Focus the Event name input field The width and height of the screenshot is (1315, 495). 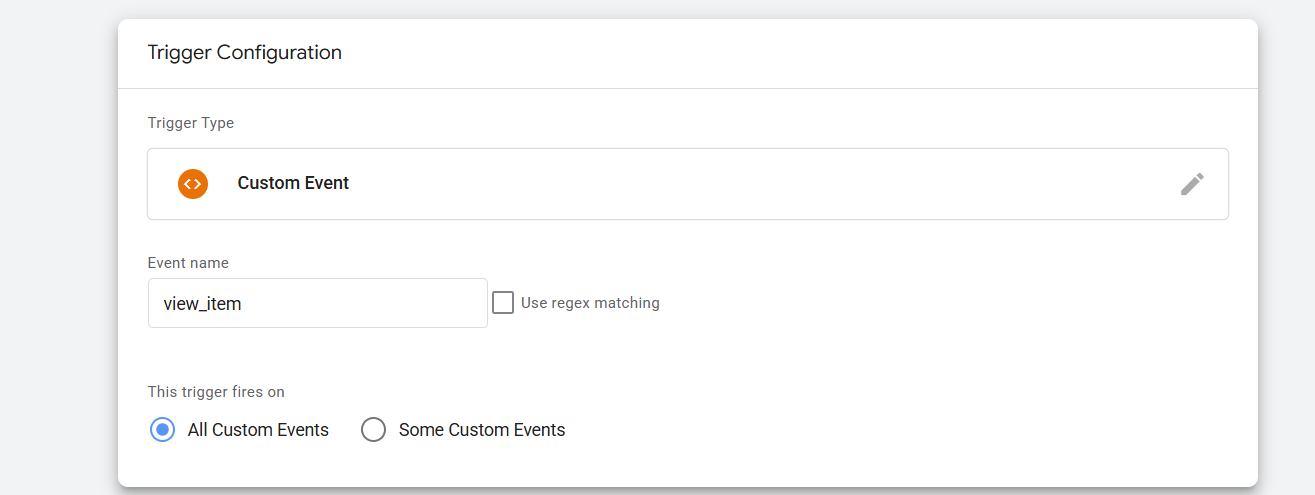tap(317, 303)
